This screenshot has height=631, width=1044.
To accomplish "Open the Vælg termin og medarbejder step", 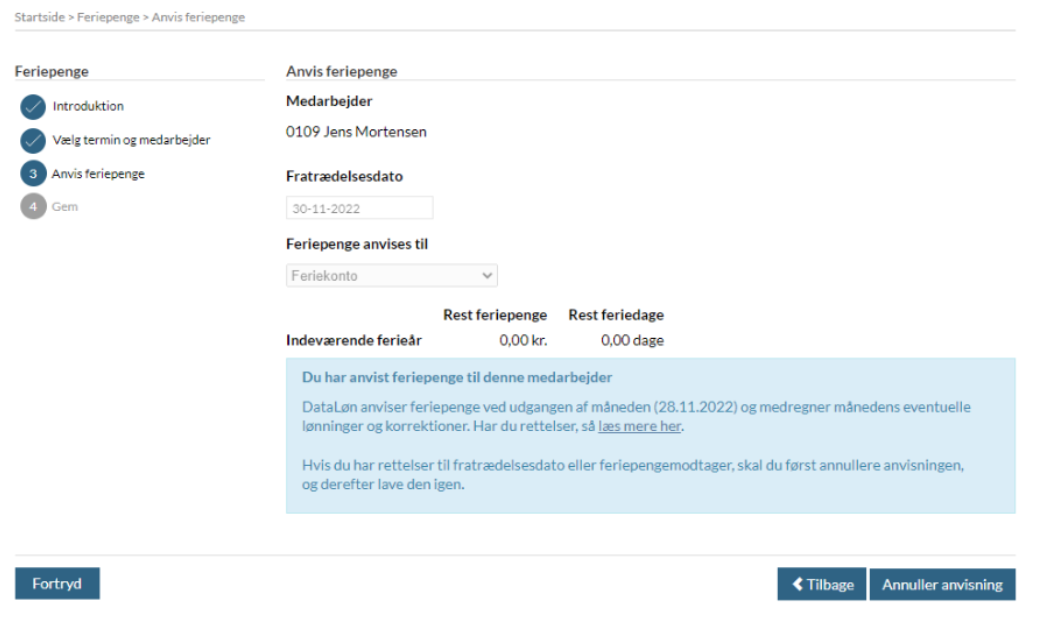I will [x=131, y=140].
